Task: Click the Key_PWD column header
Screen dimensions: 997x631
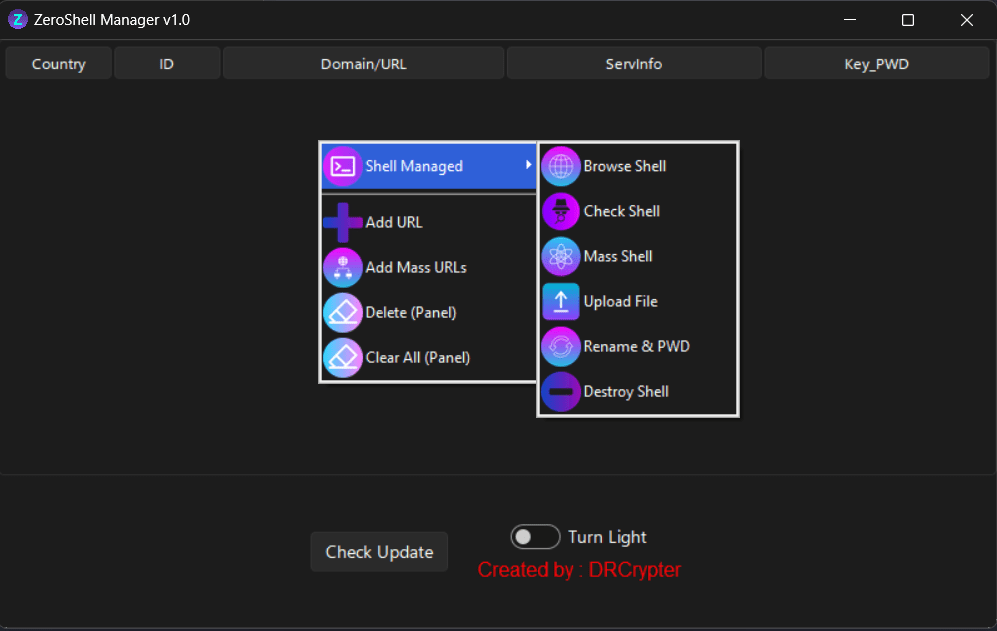Action: [x=876, y=62]
